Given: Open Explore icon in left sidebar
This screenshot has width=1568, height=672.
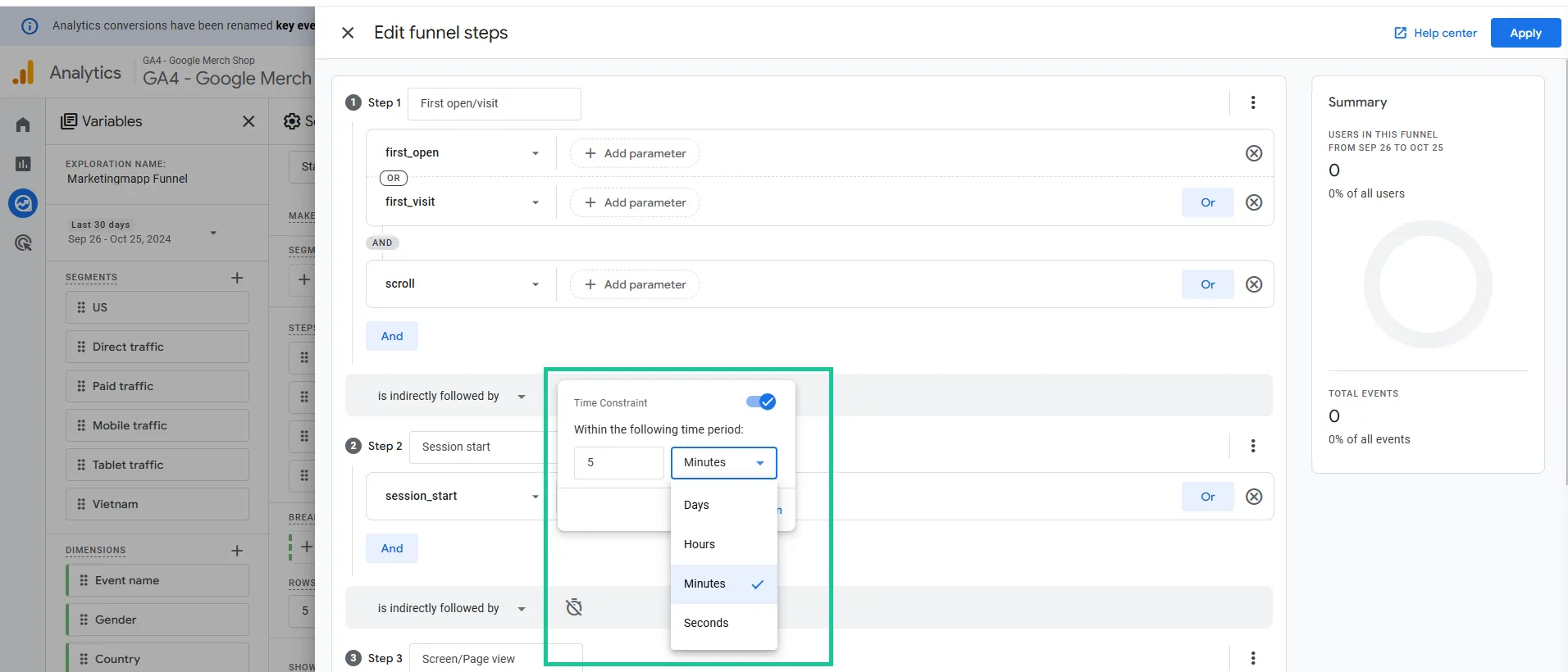Looking at the screenshot, I should click(x=23, y=203).
